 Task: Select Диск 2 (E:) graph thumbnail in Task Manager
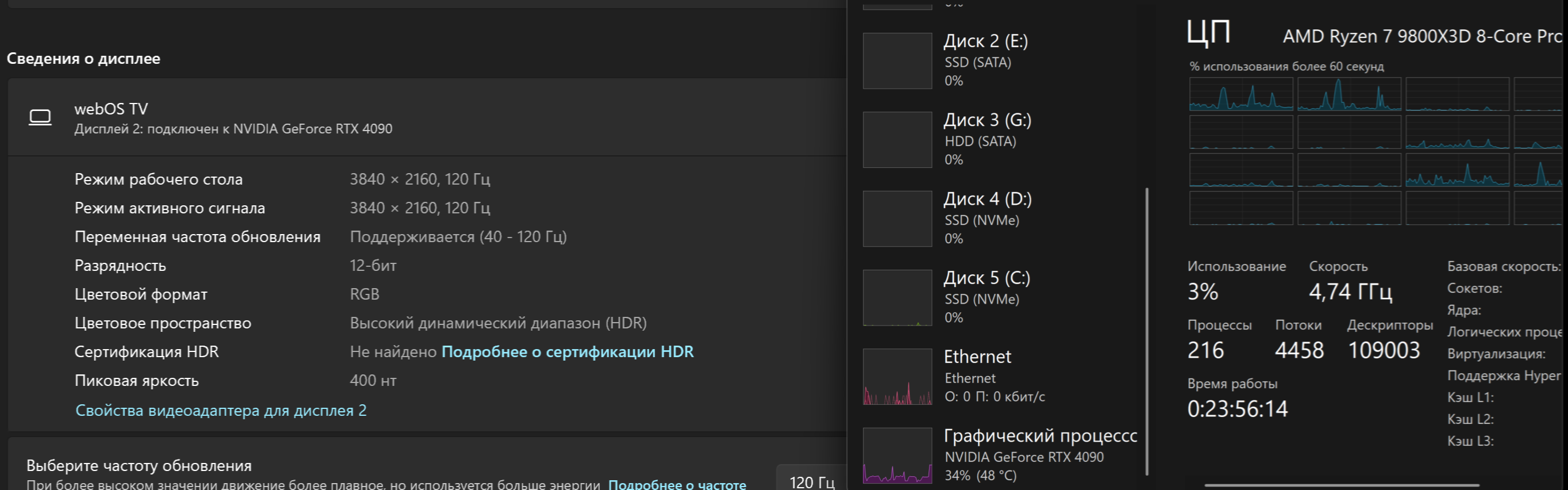pos(897,61)
